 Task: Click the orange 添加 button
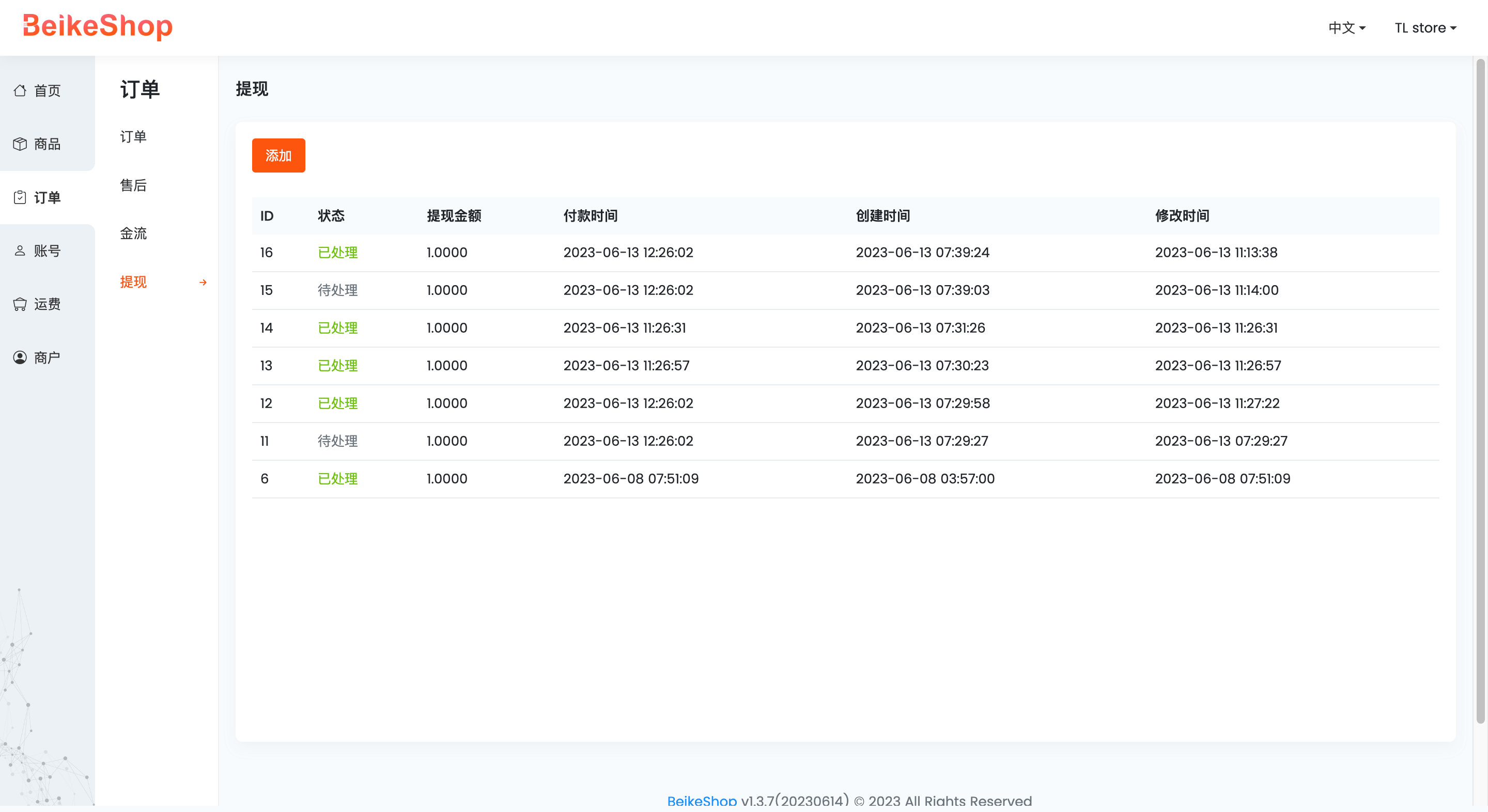(278, 155)
